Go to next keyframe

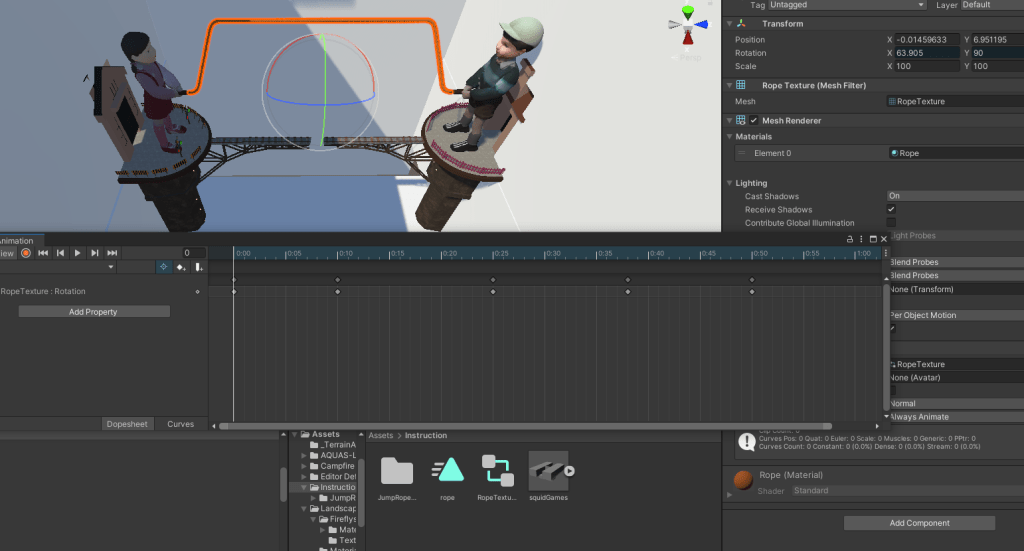click(94, 253)
